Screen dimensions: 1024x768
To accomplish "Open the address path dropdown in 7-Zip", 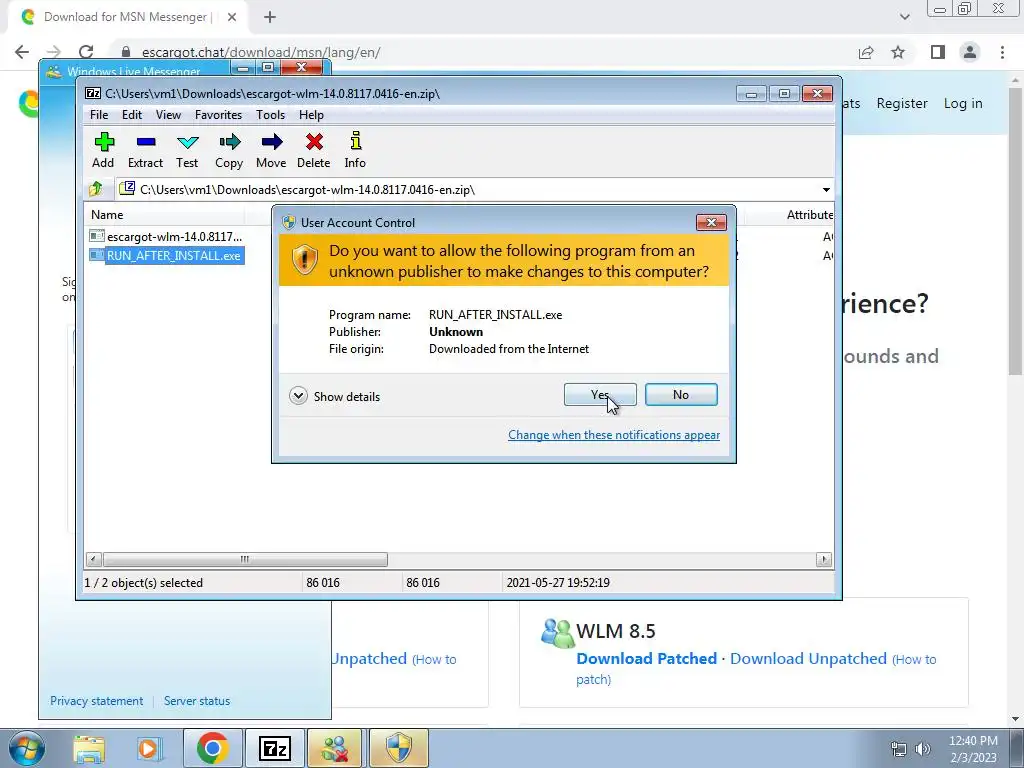I will coord(826,190).
